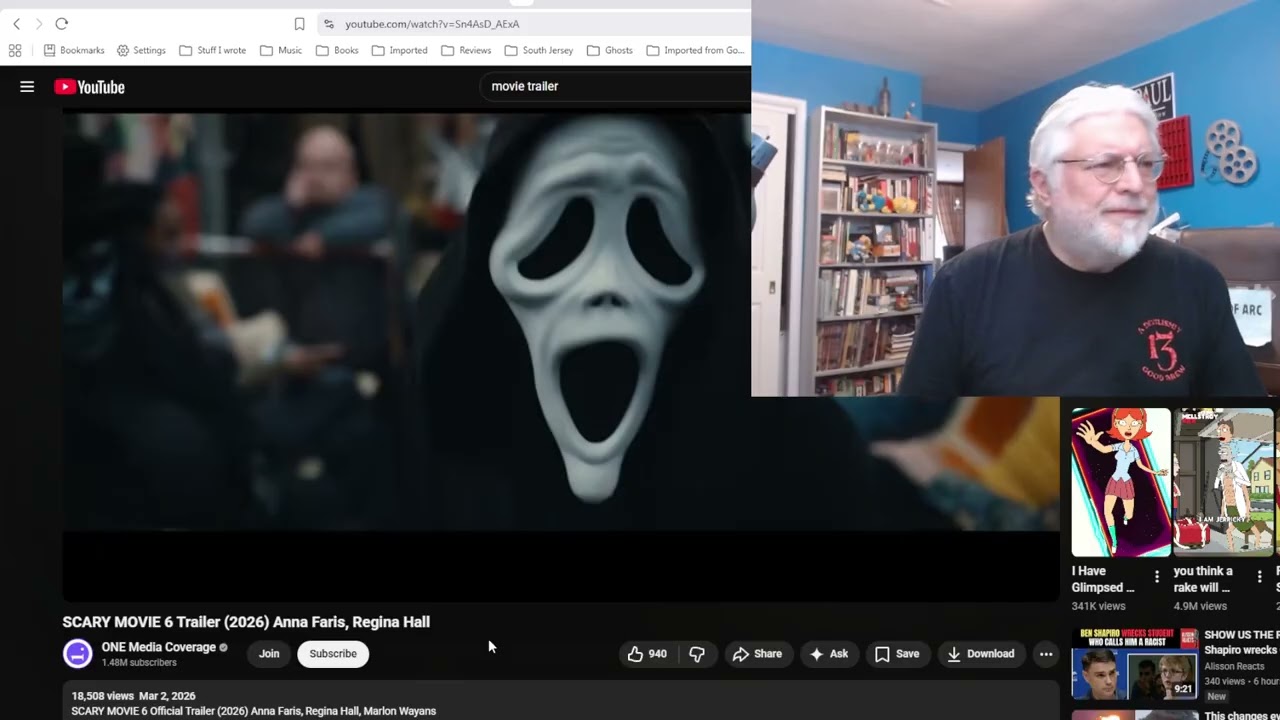
Task: Click the Ask button
Action: [829, 654]
